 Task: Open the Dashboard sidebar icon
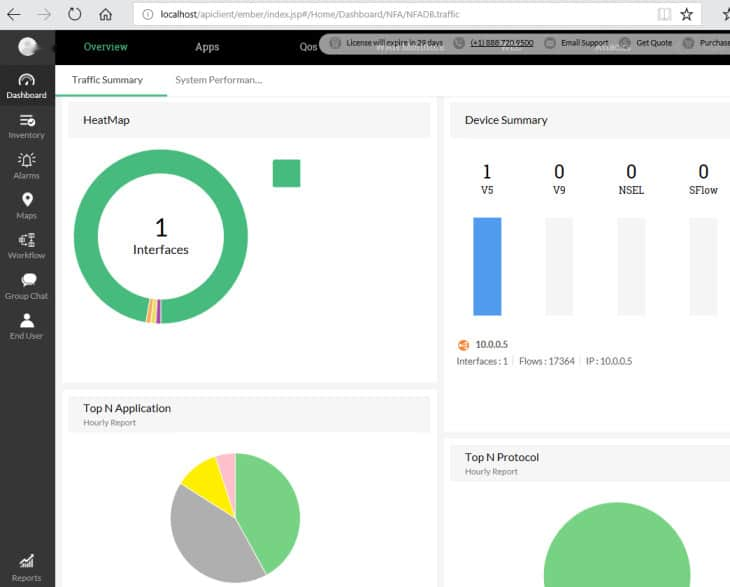click(x=27, y=80)
